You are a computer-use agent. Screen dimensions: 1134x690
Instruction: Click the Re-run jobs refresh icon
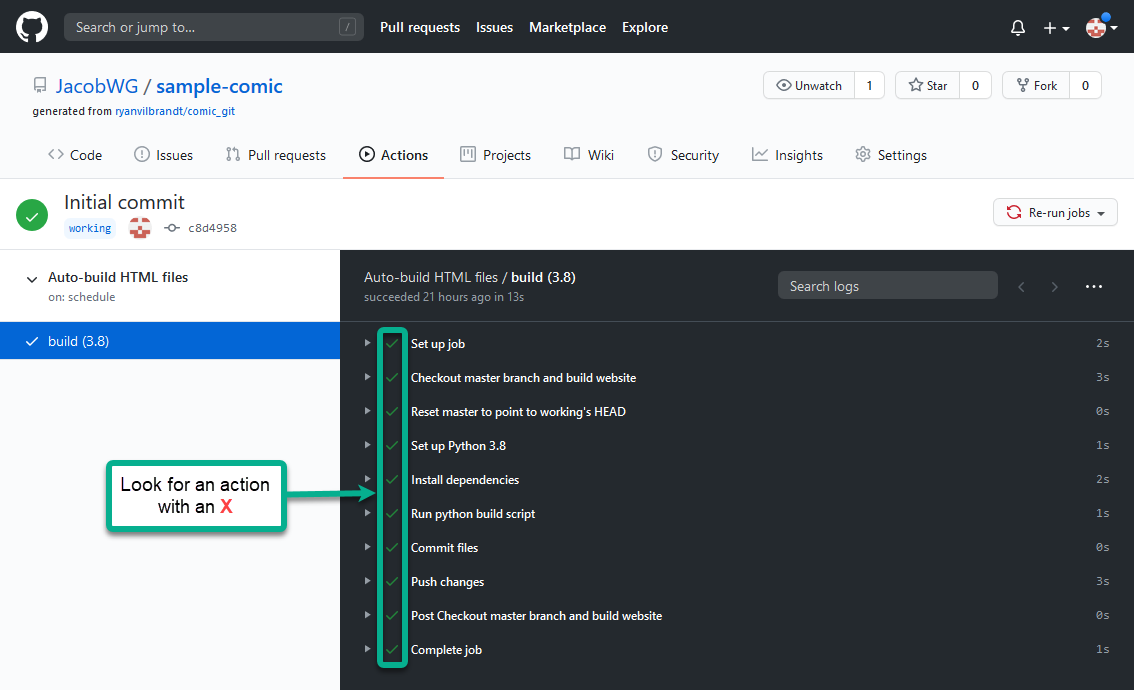point(1014,213)
